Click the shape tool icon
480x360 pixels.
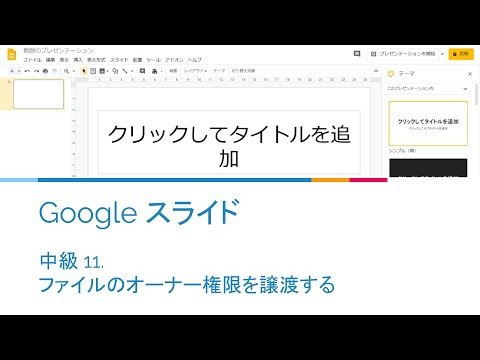(115, 71)
